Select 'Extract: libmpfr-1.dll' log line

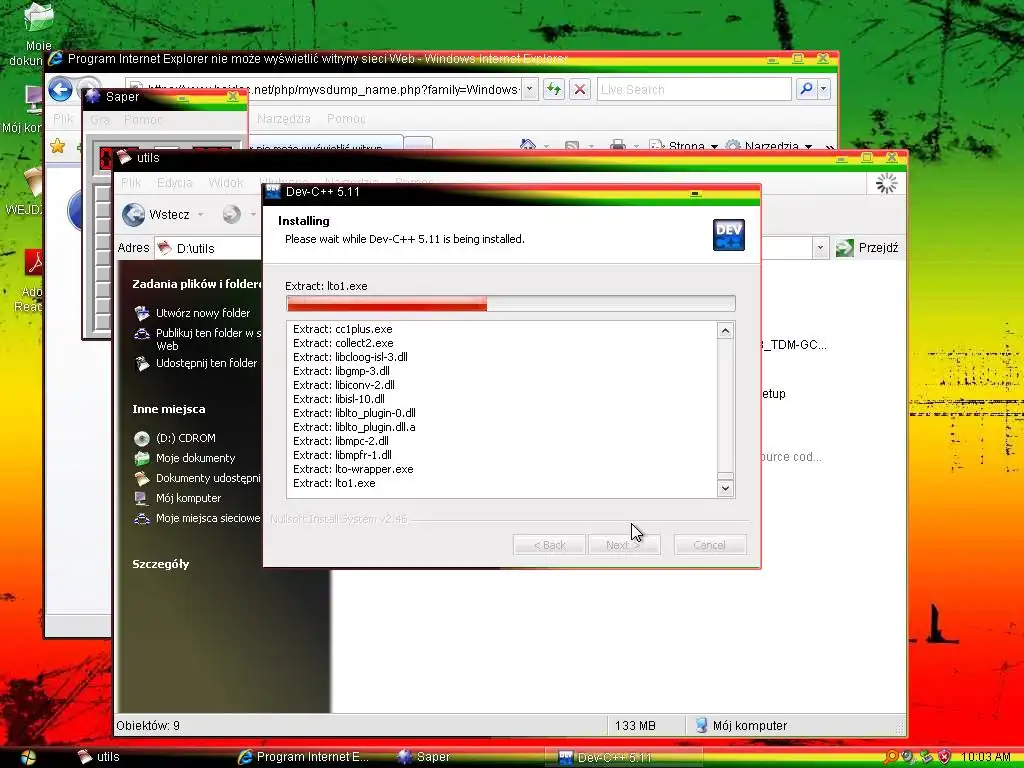point(342,455)
